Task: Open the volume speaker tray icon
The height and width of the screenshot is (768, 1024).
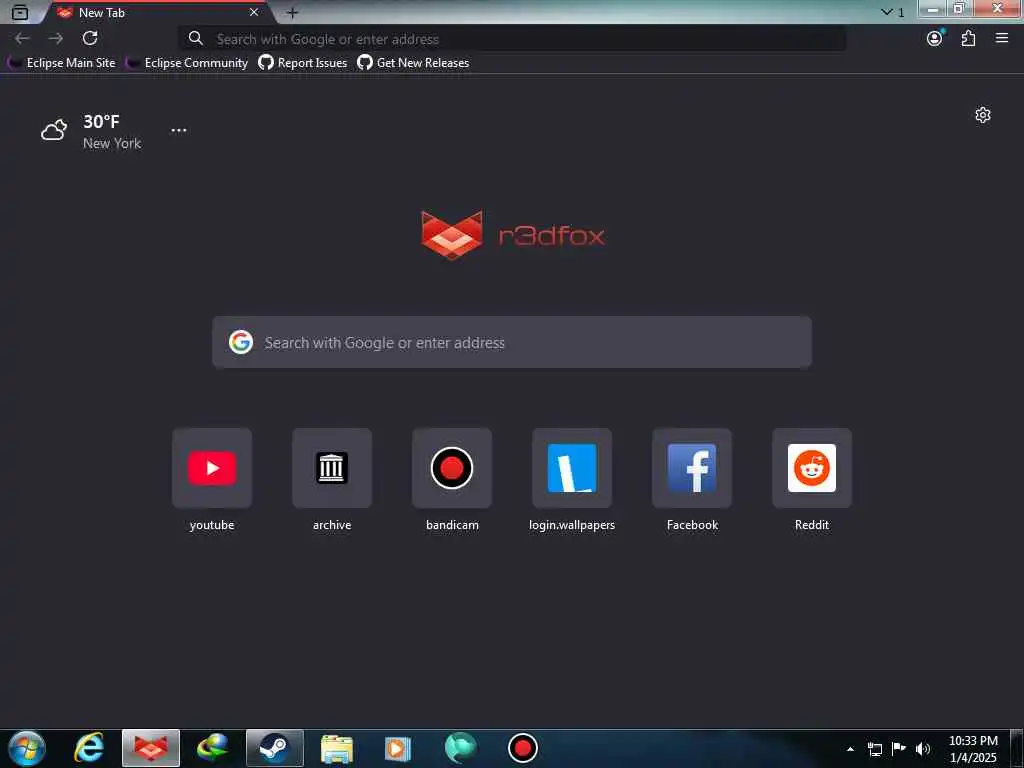Action: (923, 749)
